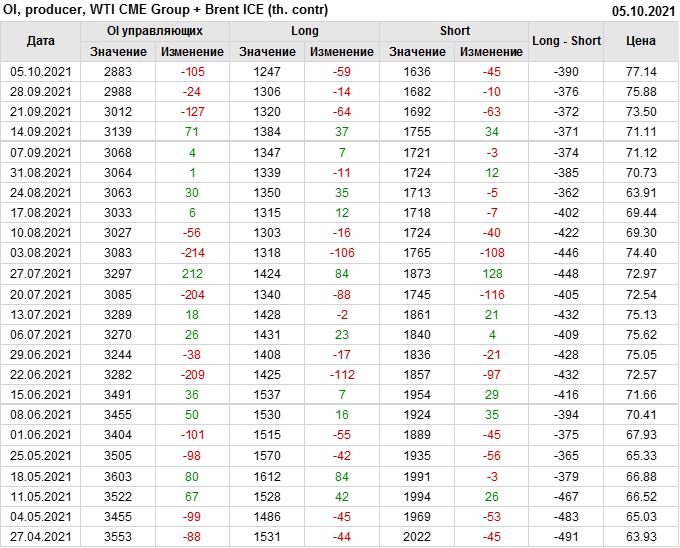Click the 'OI управляющих' group header
Screen dimensions: 680x548
[x=154, y=31]
